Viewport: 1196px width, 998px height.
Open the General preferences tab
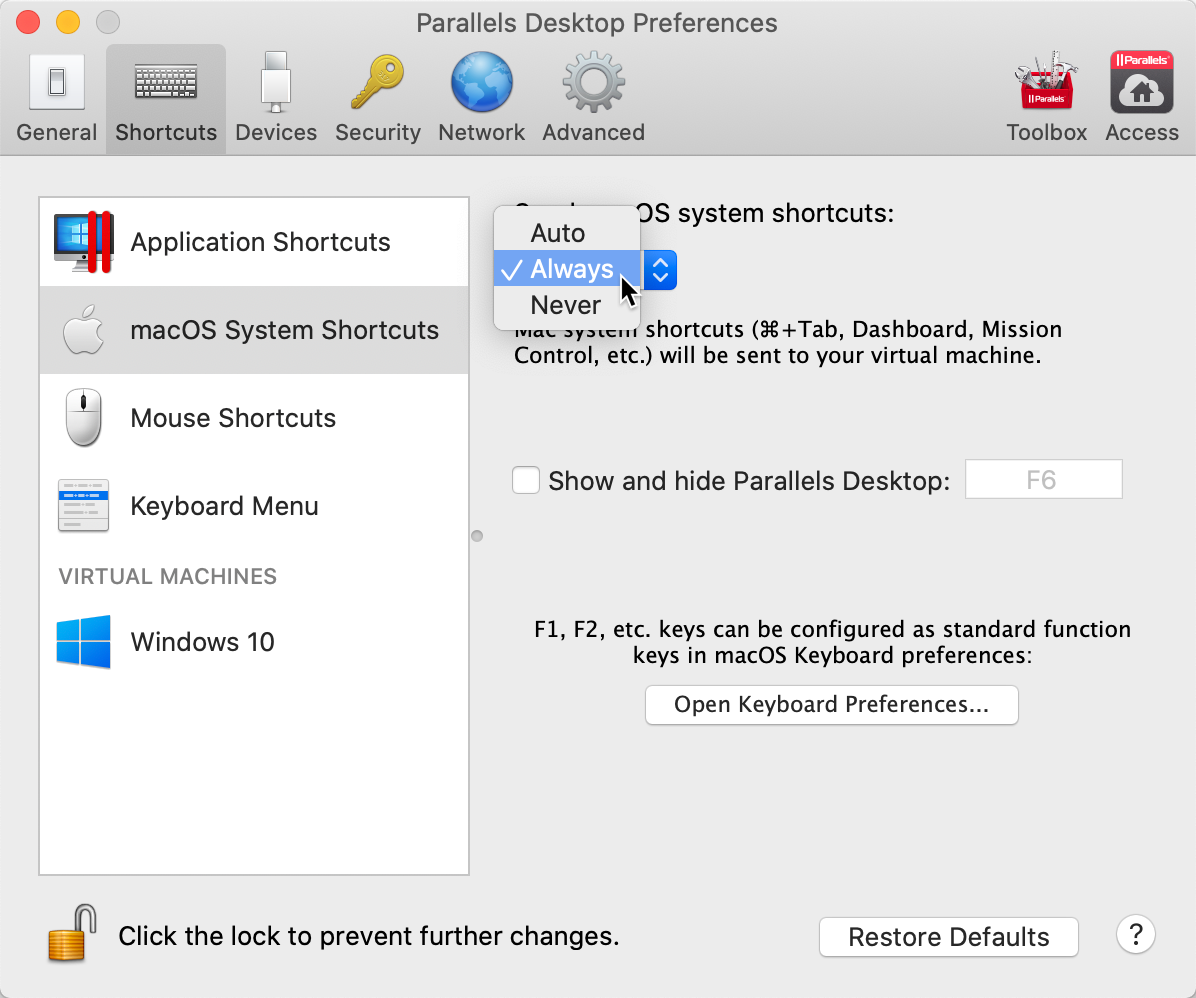click(x=56, y=99)
